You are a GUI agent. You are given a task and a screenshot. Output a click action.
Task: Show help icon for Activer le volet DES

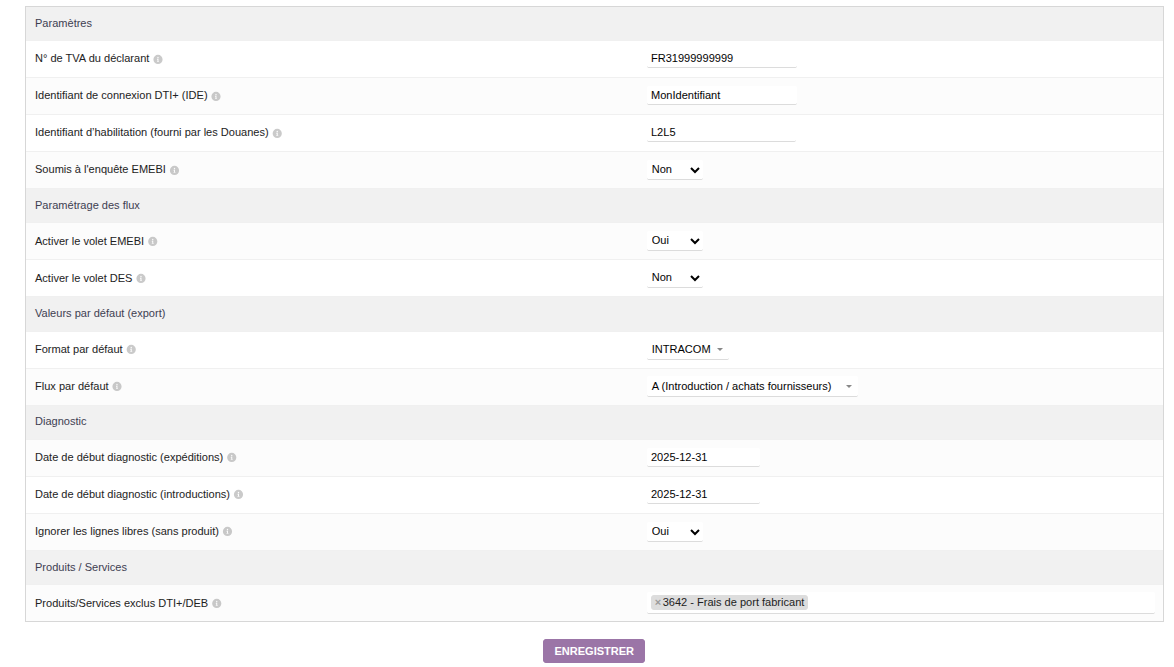pyautogui.click(x=141, y=278)
